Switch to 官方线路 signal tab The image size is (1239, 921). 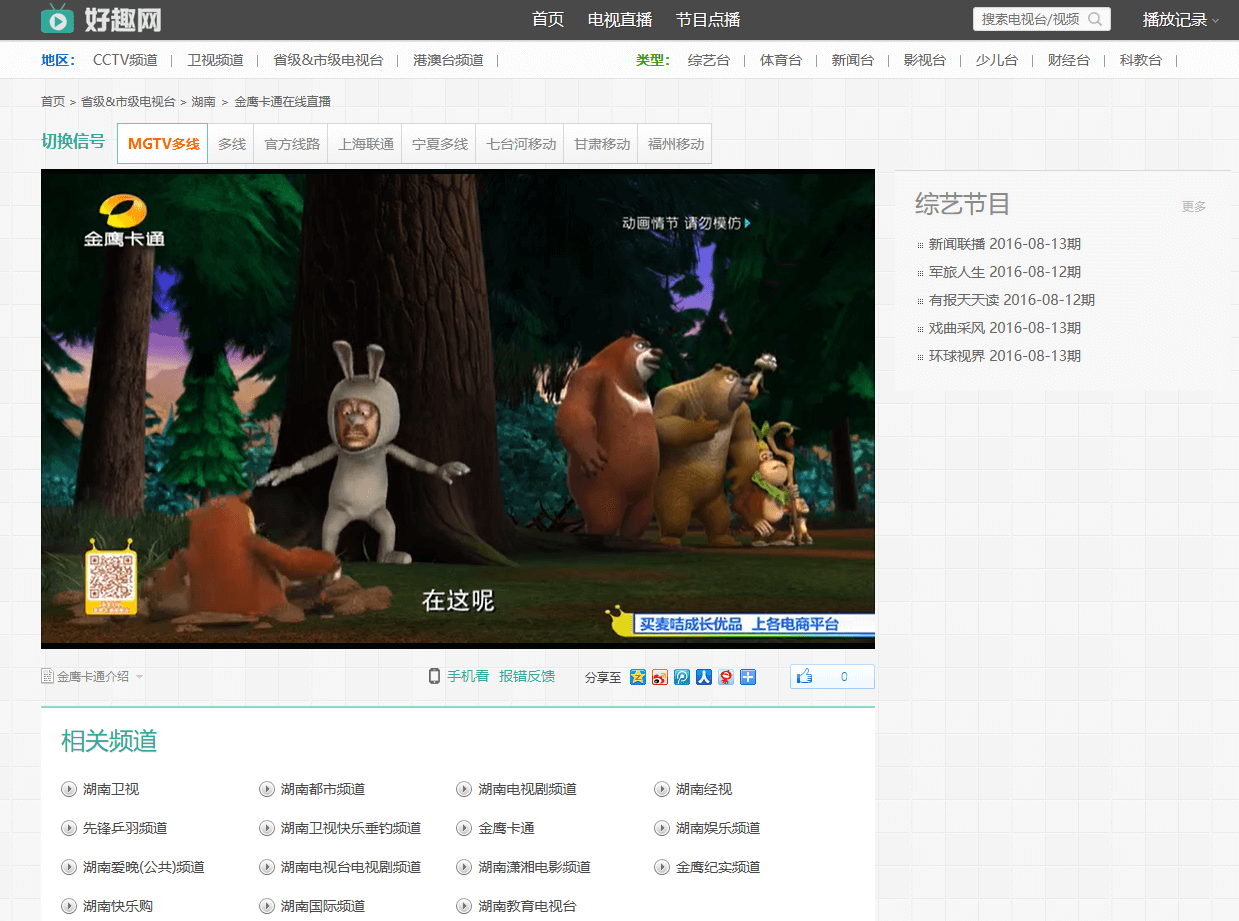[292, 143]
